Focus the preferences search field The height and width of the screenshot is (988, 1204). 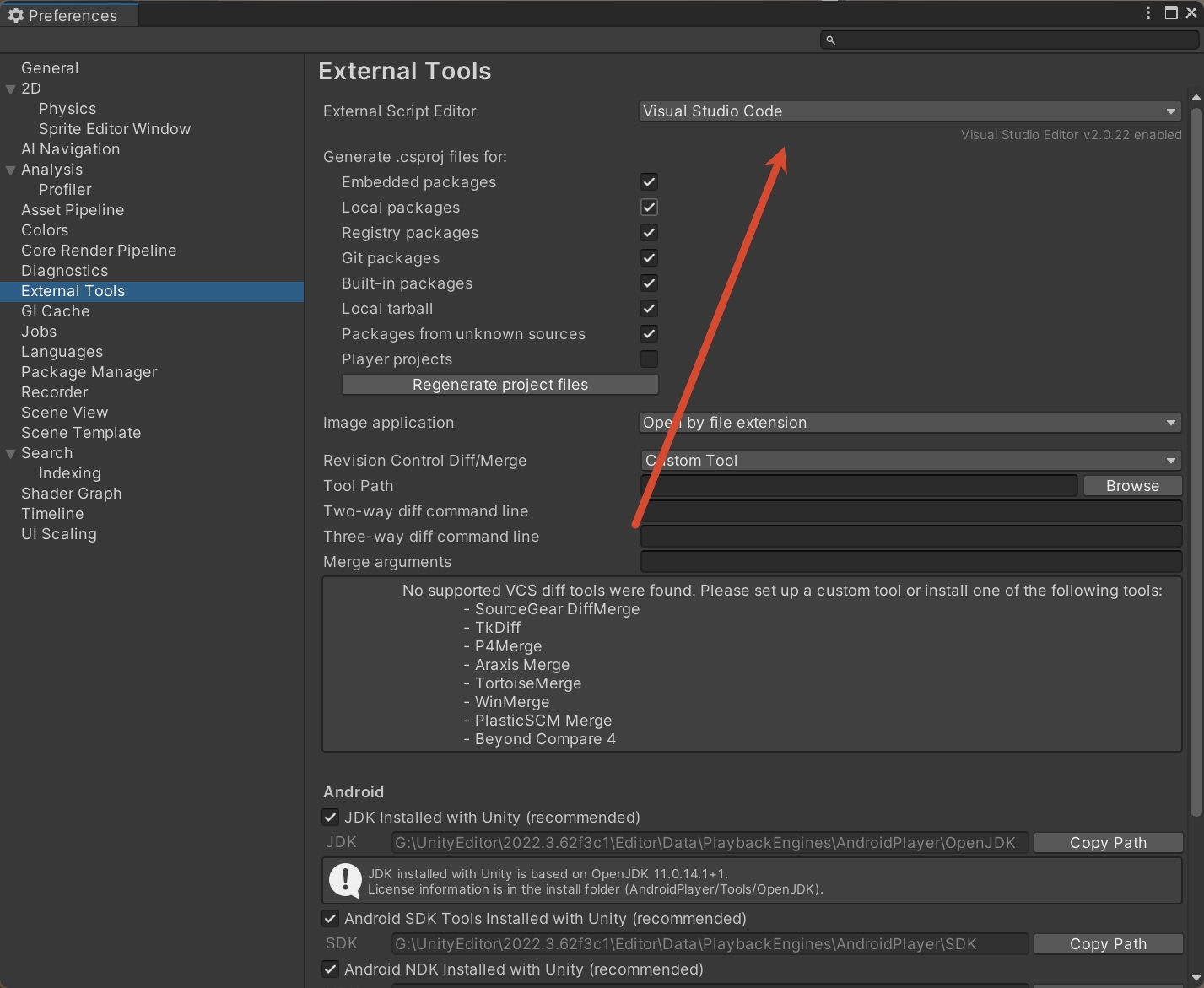pyautogui.click(x=1009, y=40)
